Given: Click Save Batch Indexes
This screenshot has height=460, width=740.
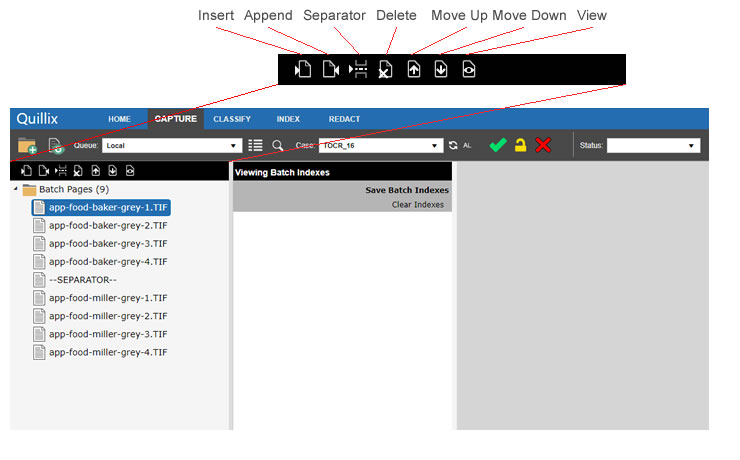Looking at the screenshot, I should click(406, 190).
